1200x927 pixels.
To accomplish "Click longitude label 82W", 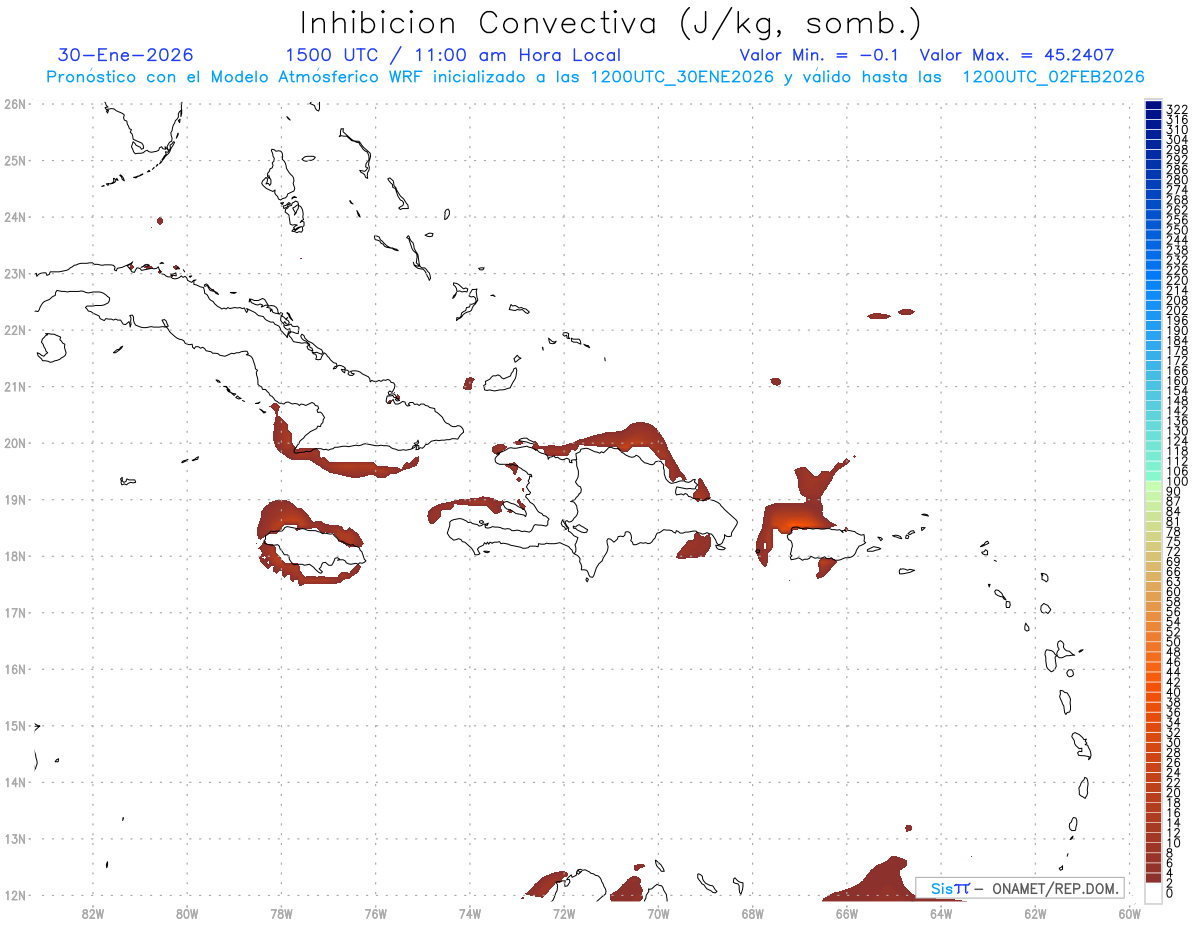I will (93, 913).
